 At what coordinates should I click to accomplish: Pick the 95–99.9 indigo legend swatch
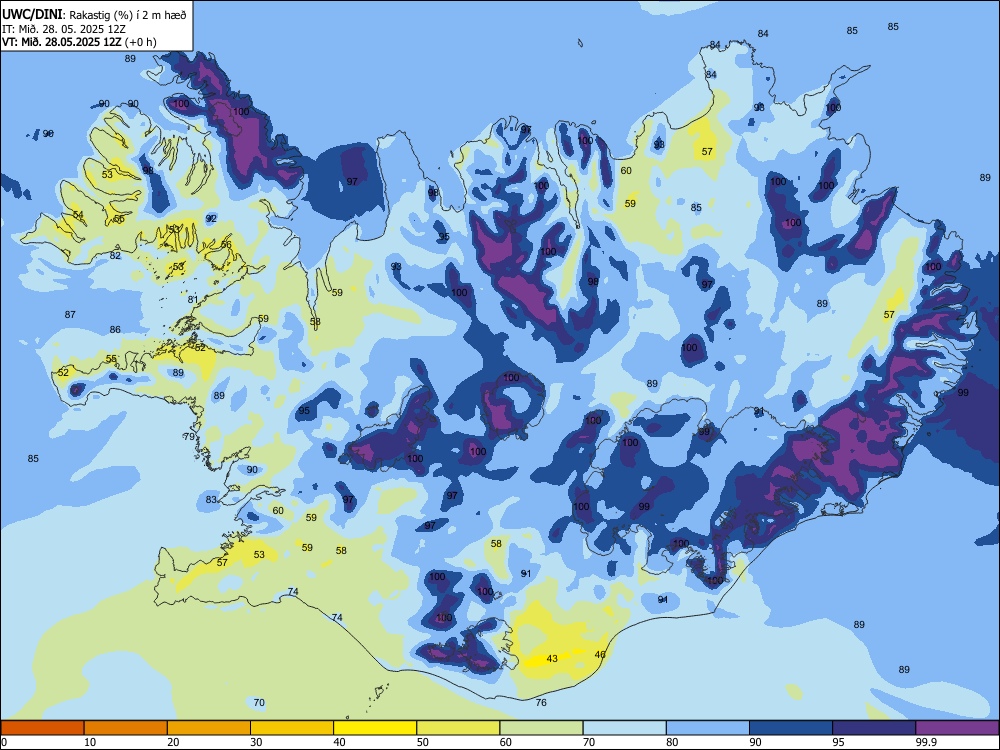(874, 728)
